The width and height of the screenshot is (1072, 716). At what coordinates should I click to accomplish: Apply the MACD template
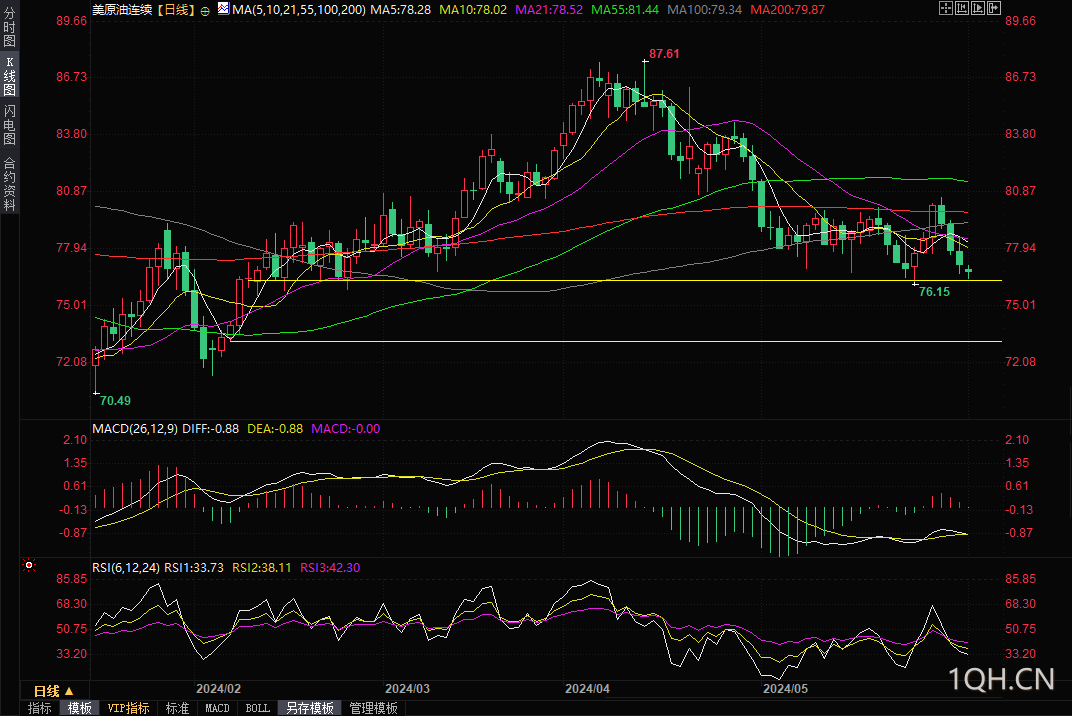coord(217,708)
